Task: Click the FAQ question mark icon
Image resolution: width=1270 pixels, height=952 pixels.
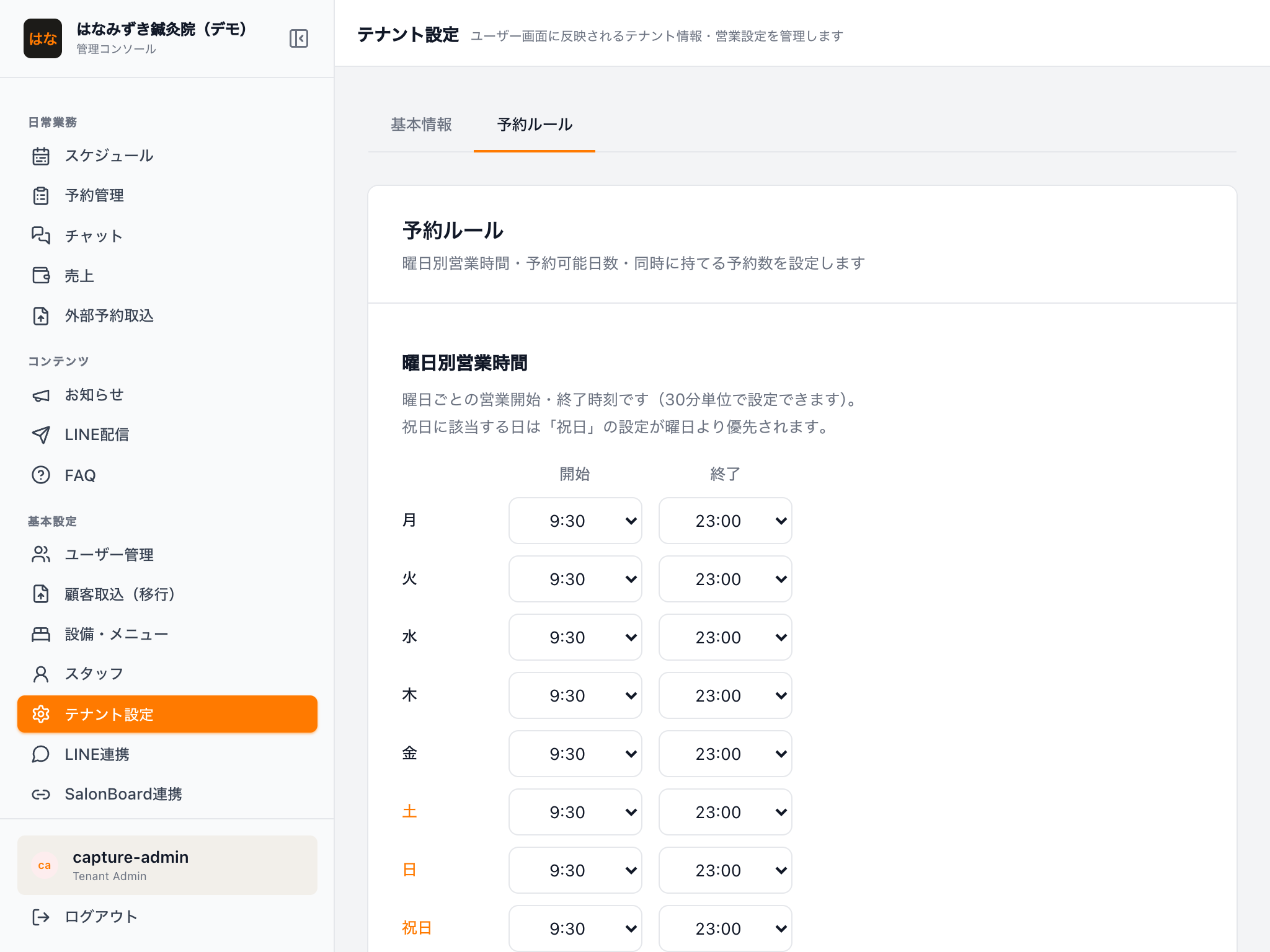Action: (x=41, y=475)
